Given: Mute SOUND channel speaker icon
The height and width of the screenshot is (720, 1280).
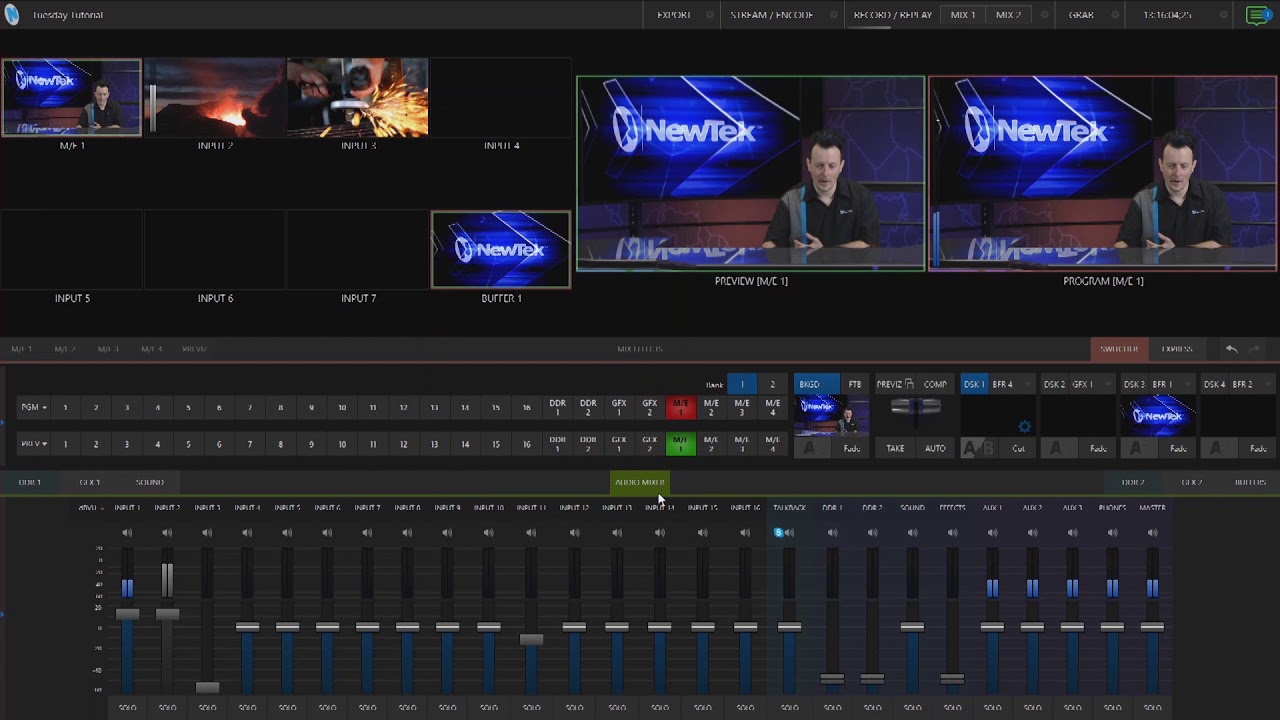Looking at the screenshot, I should [912, 533].
